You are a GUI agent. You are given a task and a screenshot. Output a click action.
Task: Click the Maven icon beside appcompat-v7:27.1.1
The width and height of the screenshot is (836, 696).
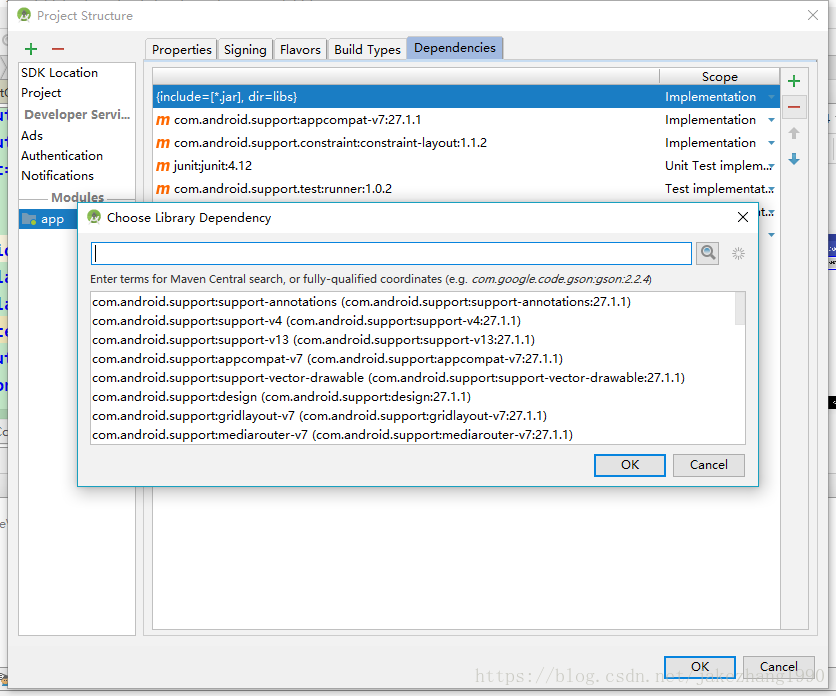163,120
